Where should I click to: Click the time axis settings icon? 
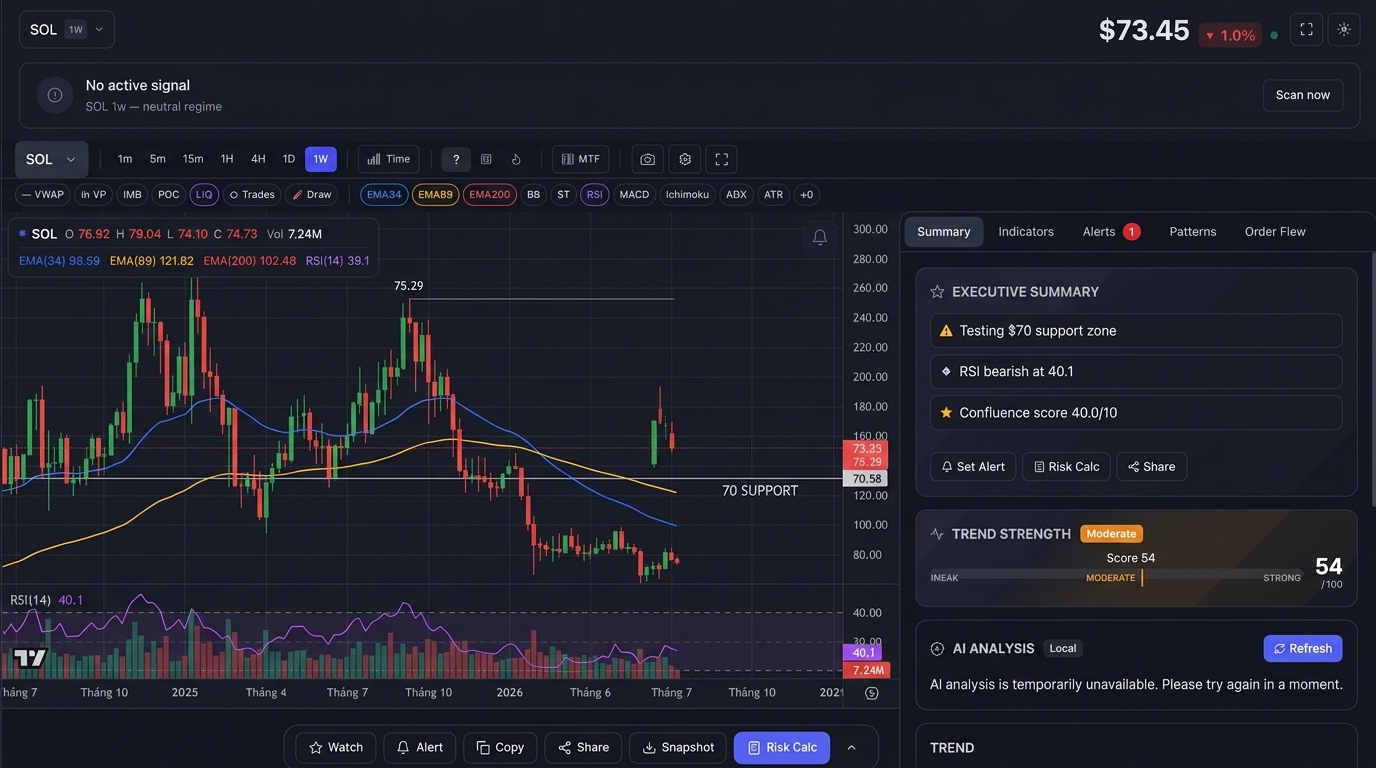[x=871, y=693]
